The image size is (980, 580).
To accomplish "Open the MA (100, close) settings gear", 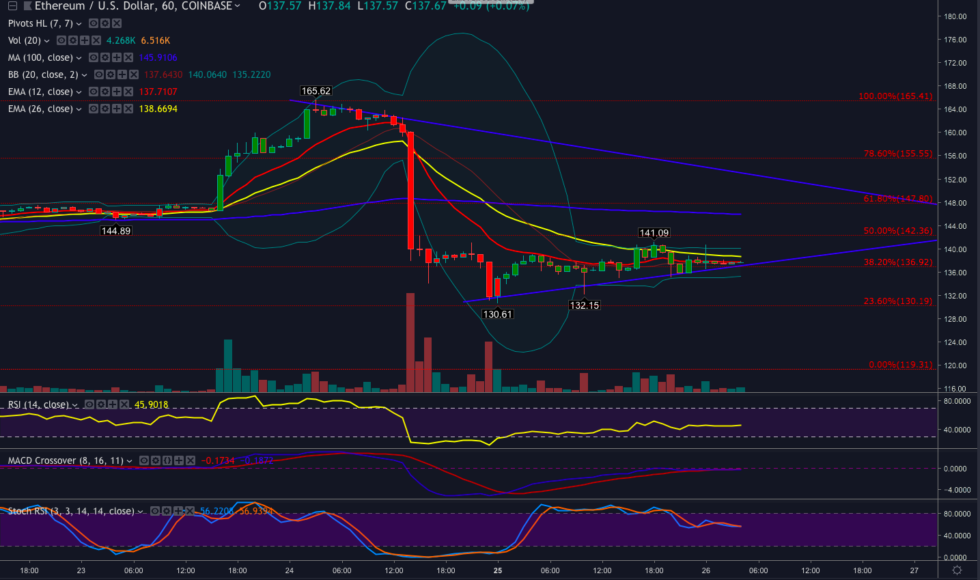I will tap(105, 56).
